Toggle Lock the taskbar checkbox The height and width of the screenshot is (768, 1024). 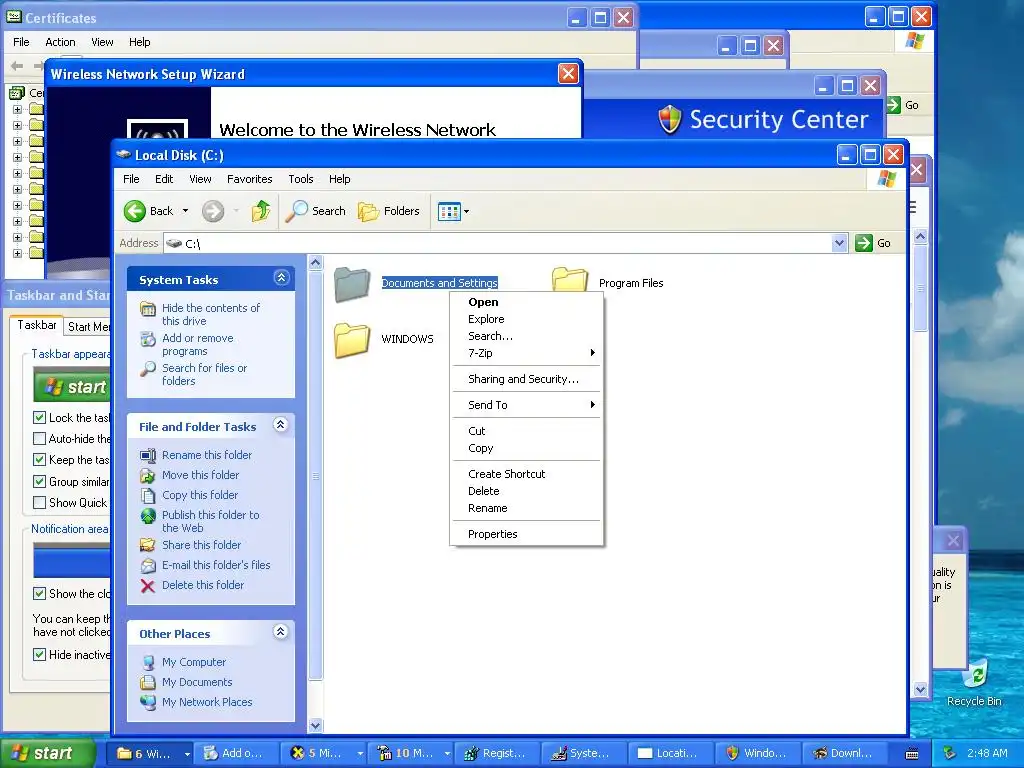tap(39, 417)
